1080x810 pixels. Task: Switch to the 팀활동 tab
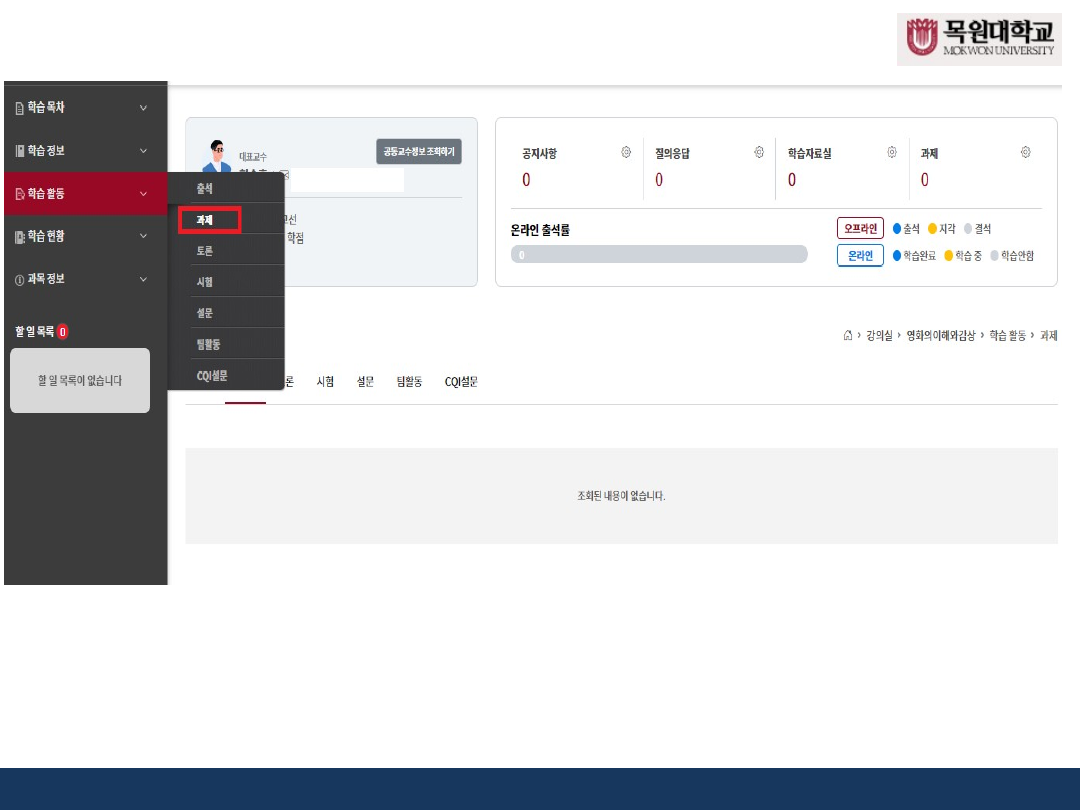[x=409, y=382]
